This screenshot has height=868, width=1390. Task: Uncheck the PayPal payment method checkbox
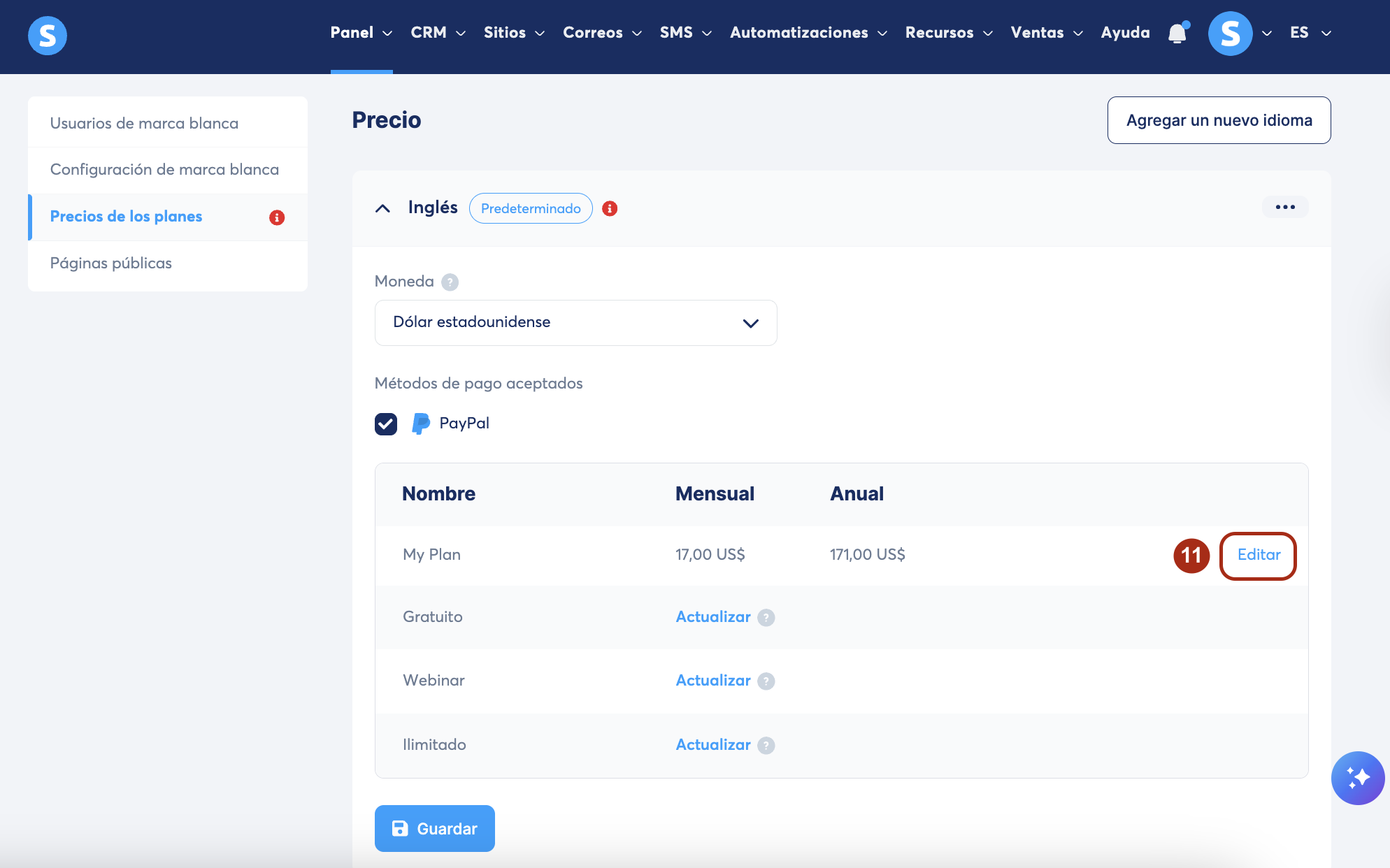click(x=386, y=424)
